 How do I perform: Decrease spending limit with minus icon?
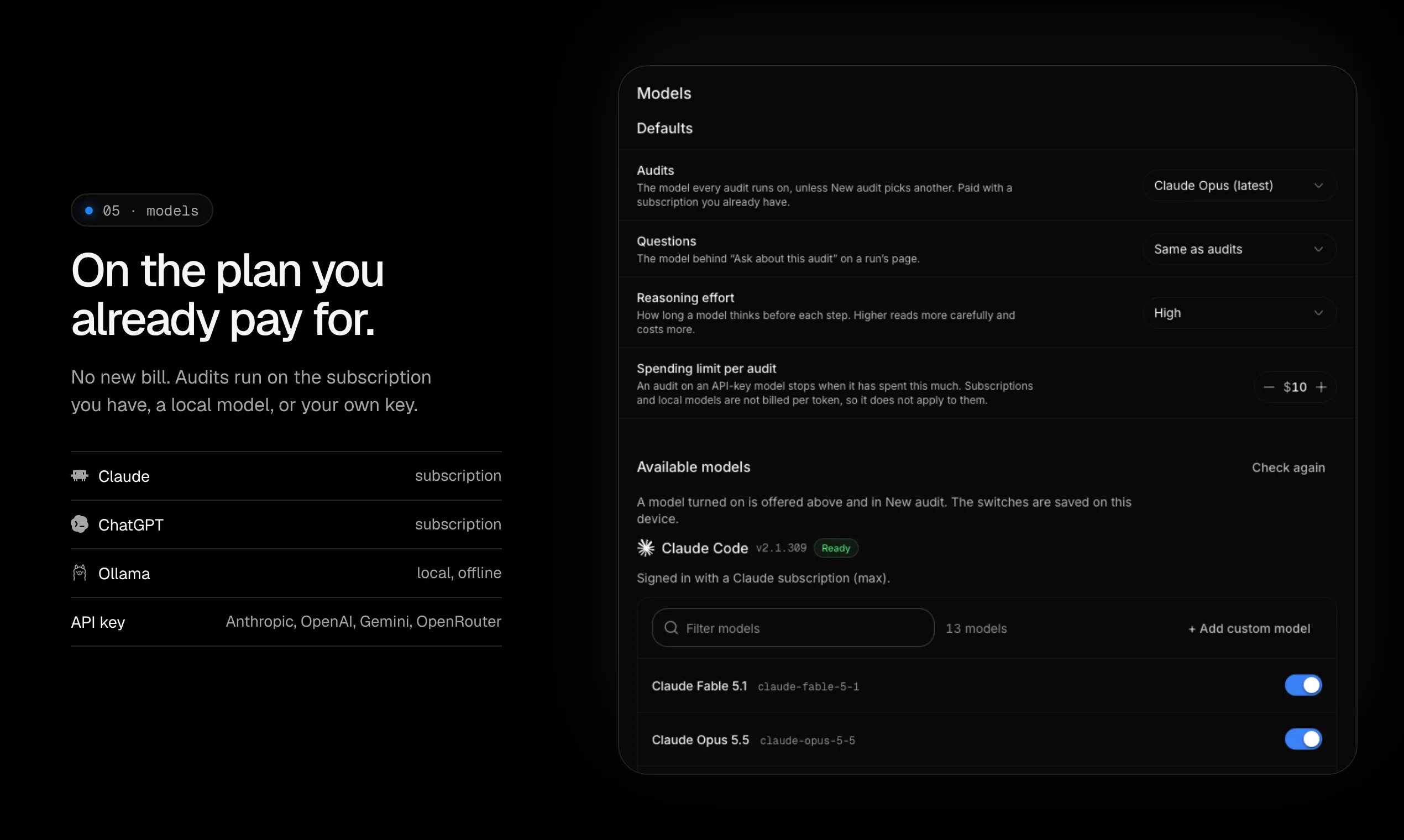coord(1269,387)
